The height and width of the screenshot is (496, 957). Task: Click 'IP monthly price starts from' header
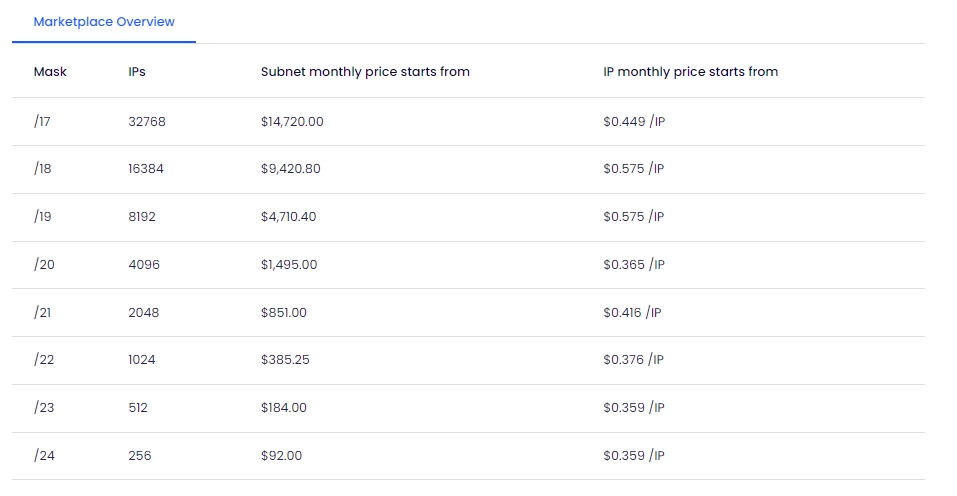[690, 72]
